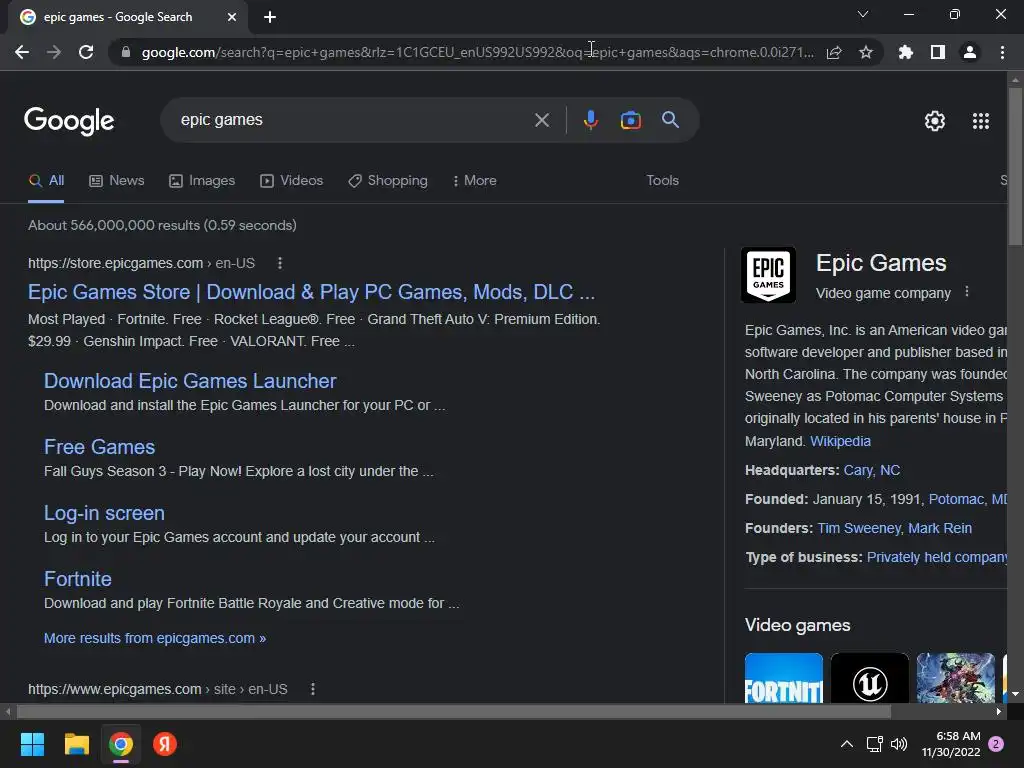Click the 'Potomac, MD' founded link

click(x=967, y=500)
